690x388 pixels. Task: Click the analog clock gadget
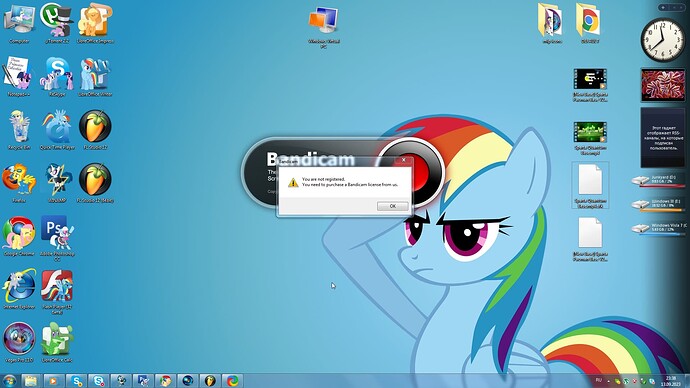point(663,40)
